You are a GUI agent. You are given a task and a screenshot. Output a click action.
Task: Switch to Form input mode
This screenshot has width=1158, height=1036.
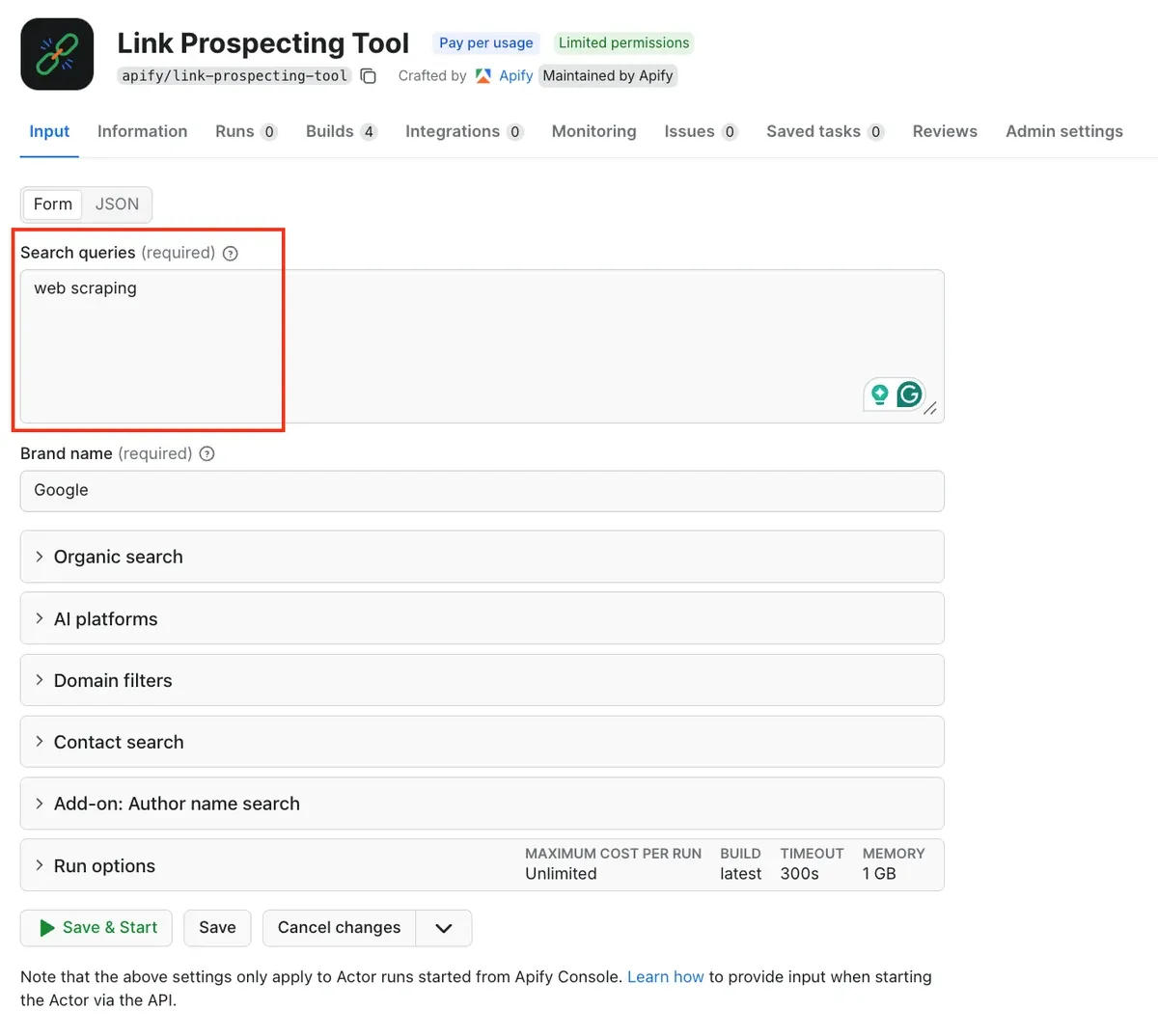[53, 204]
